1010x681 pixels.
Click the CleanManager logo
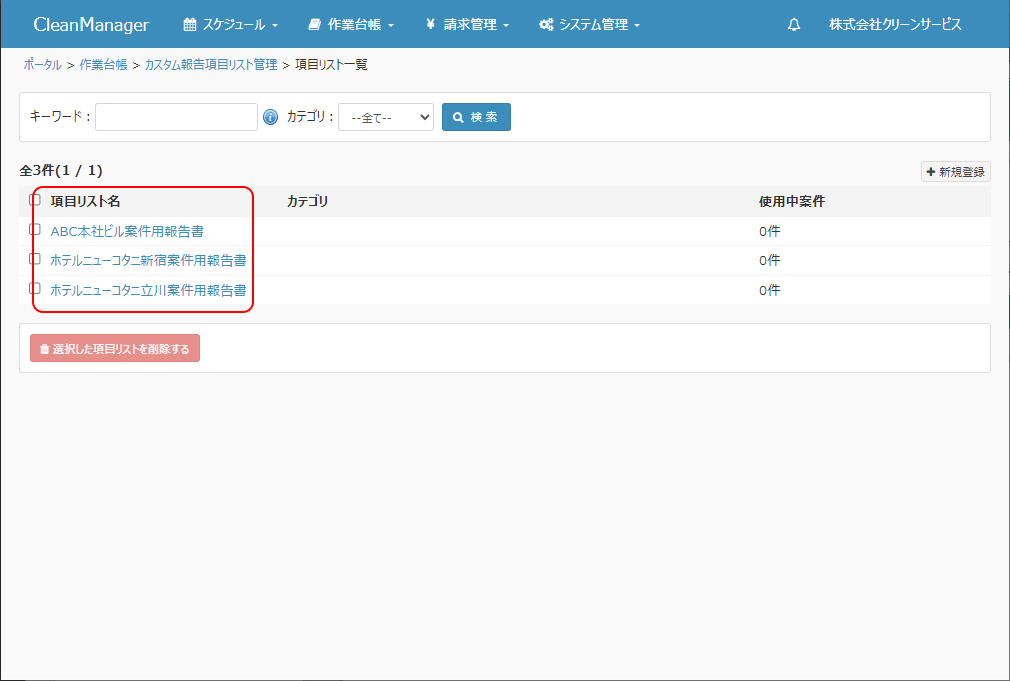91,25
